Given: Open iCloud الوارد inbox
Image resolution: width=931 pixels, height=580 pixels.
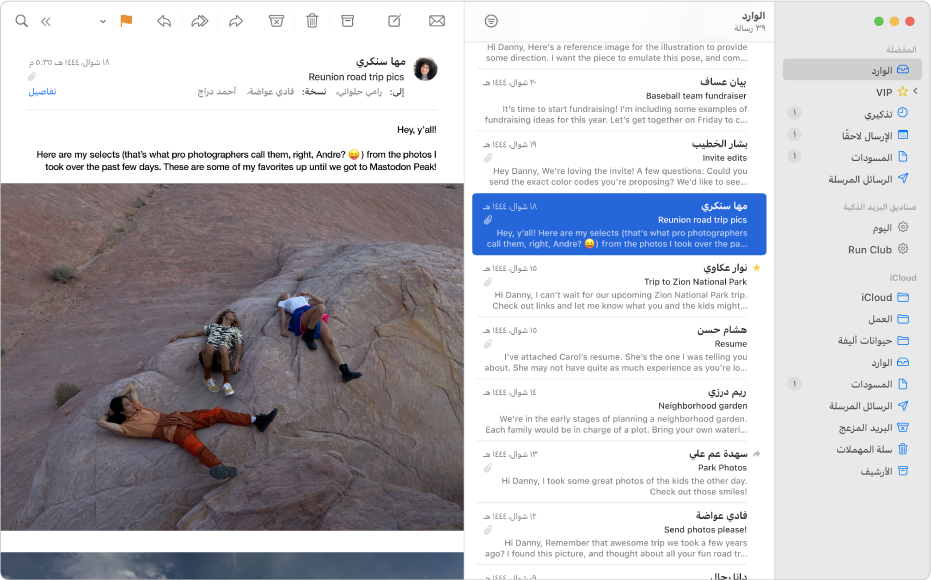Looking at the screenshot, I should point(852,362).
